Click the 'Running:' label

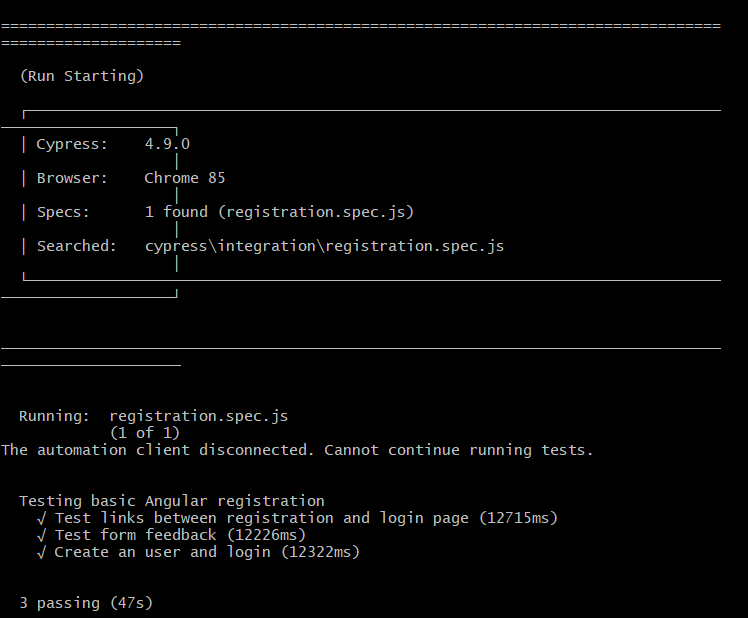click(x=55, y=416)
